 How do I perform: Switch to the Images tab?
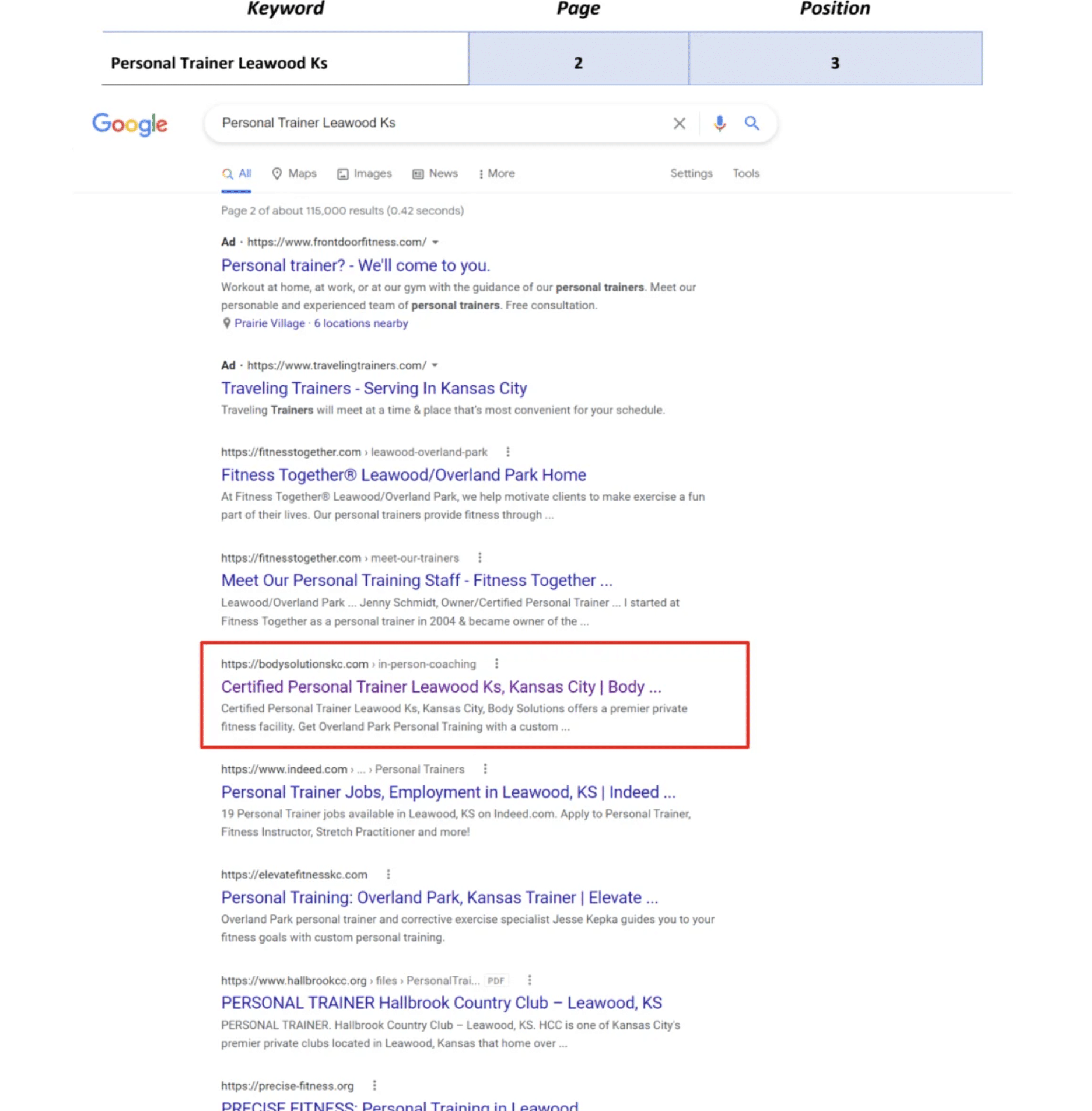click(364, 174)
